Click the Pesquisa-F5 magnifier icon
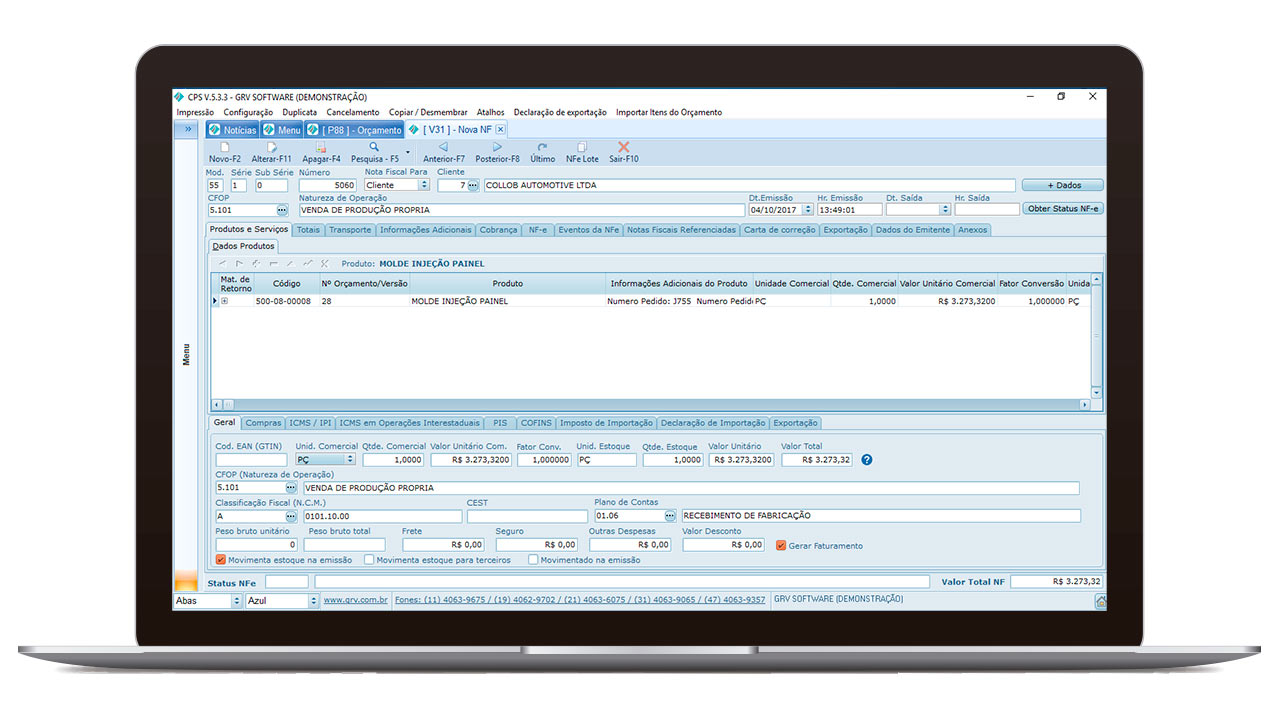Viewport: 1280px width, 720px height. (x=374, y=147)
